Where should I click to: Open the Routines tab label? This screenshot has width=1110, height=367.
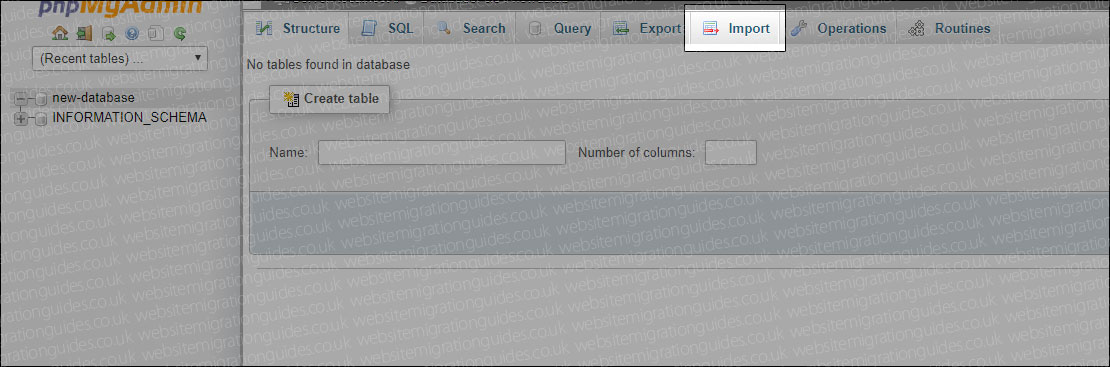963,29
